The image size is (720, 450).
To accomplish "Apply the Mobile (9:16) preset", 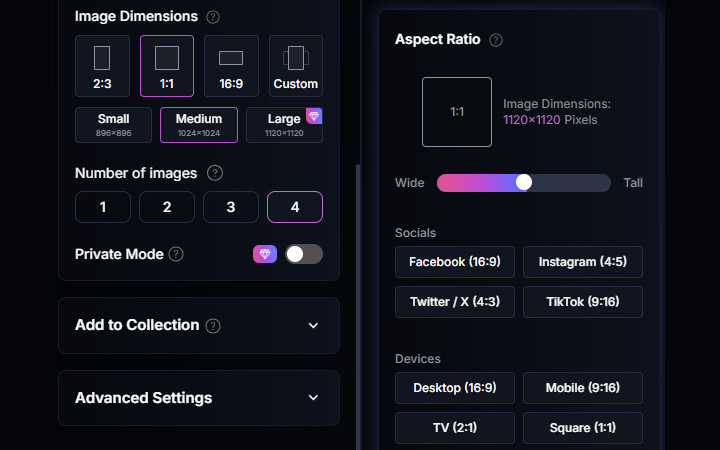I will coord(583,388).
